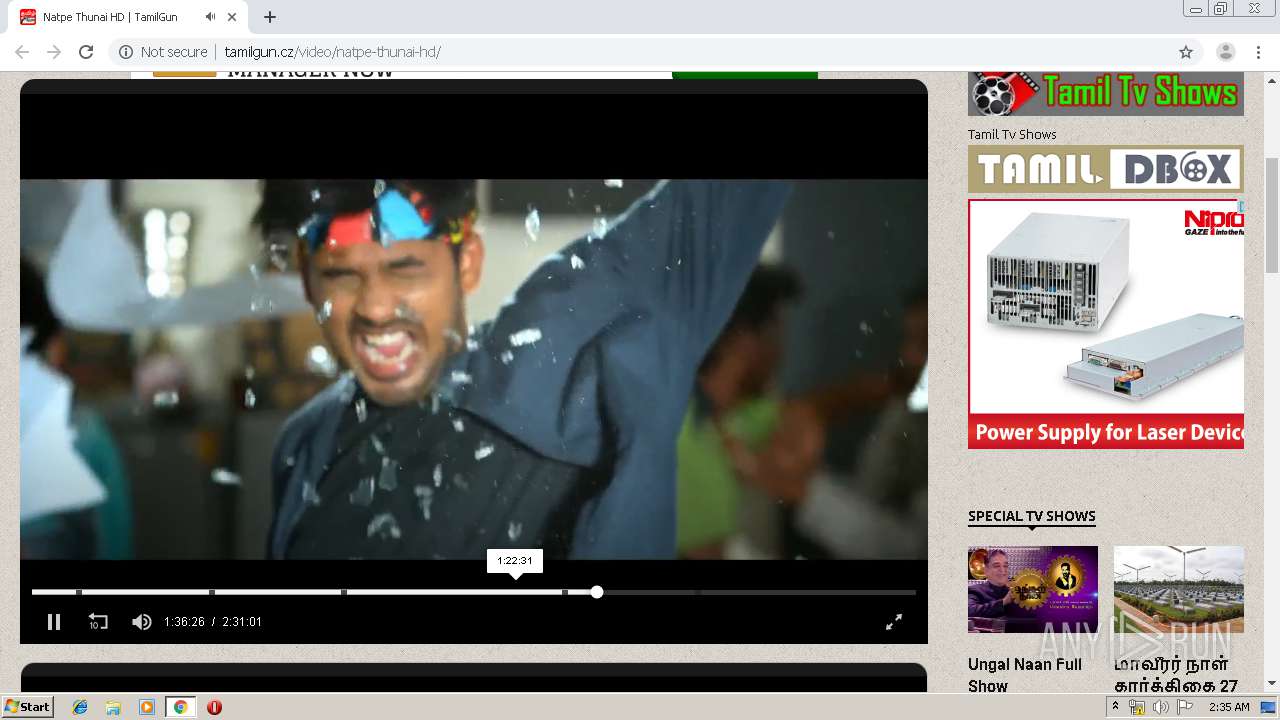Screen dimensions: 1280x720
Task: Mute tab audio speaker icon
Action: (x=210, y=17)
